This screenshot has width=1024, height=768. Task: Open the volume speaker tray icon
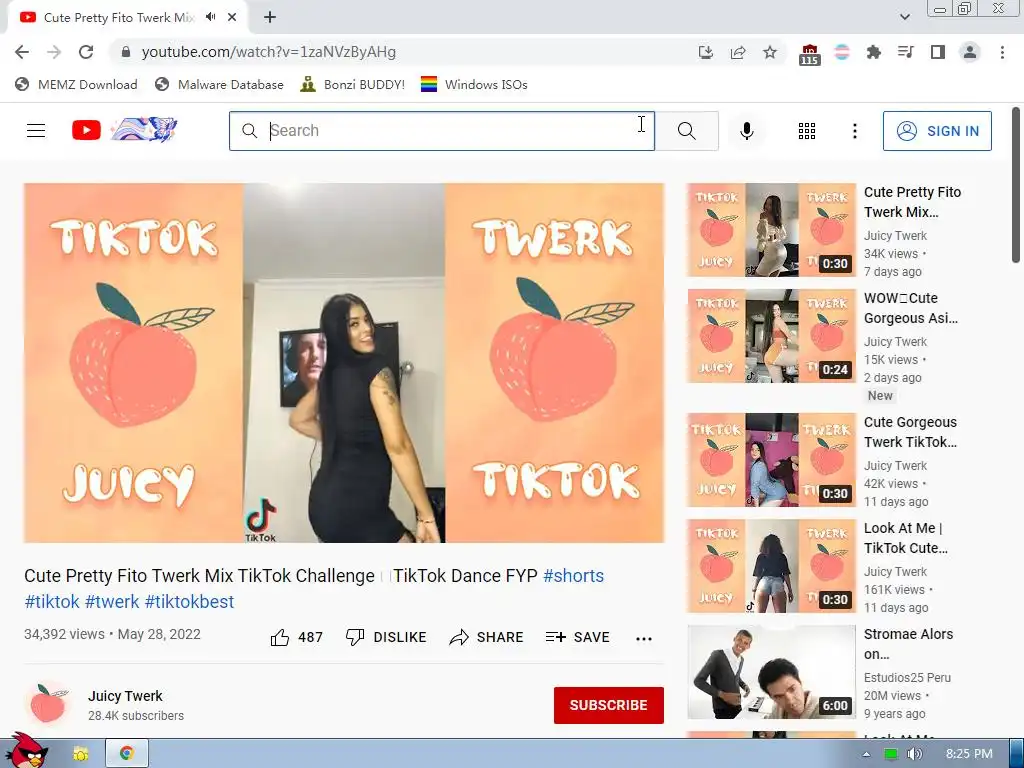914,754
